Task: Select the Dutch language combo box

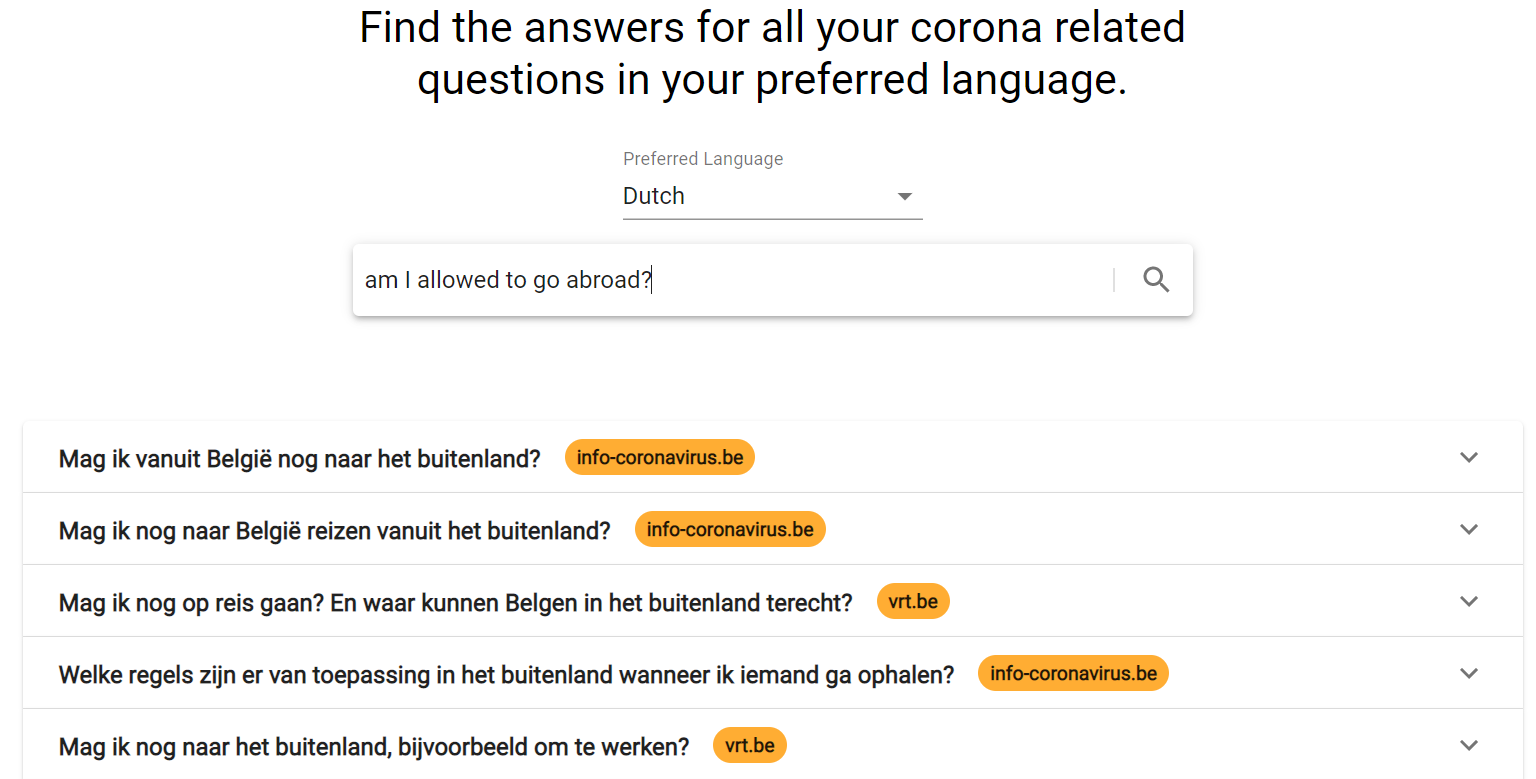Action: tap(772, 196)
